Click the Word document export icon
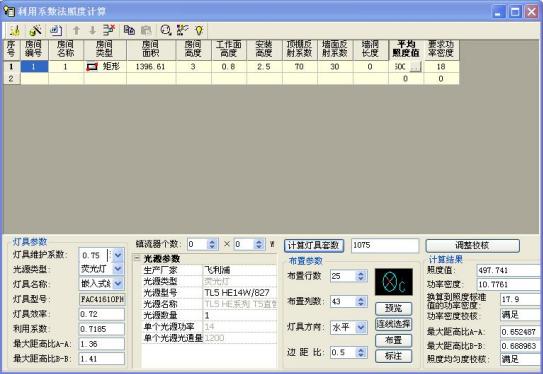The width and height of the screenshot is (543, 374). [x=55, y=30]
